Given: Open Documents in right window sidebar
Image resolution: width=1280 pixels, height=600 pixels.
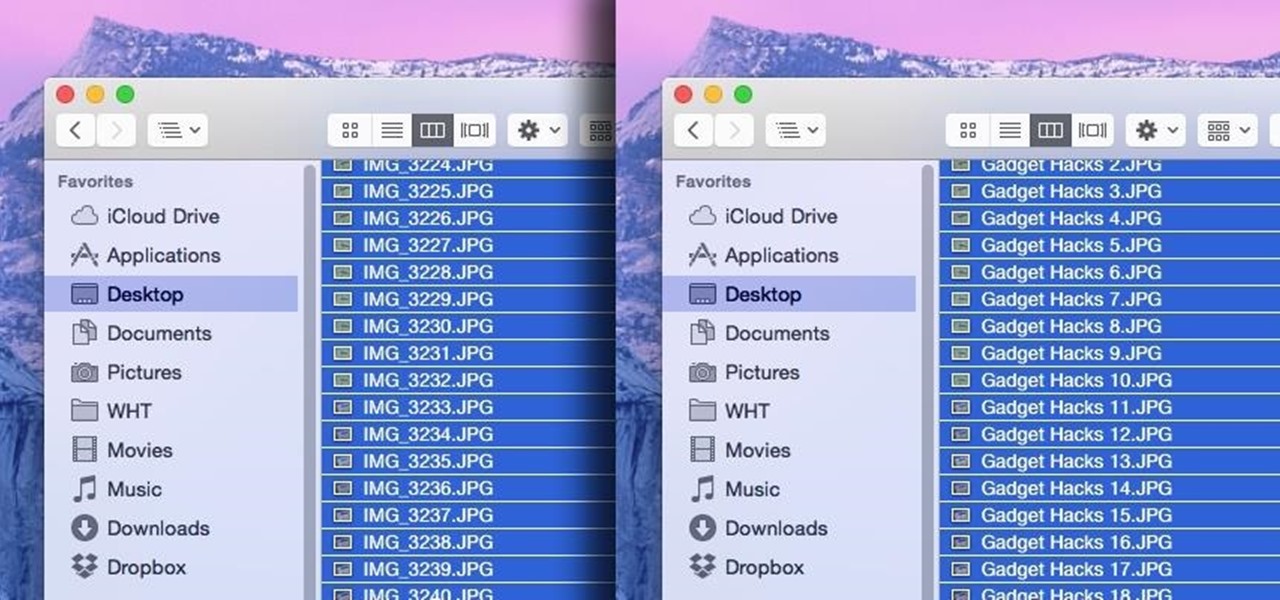Looking at the screenshot, I should [x=790, y=333].
